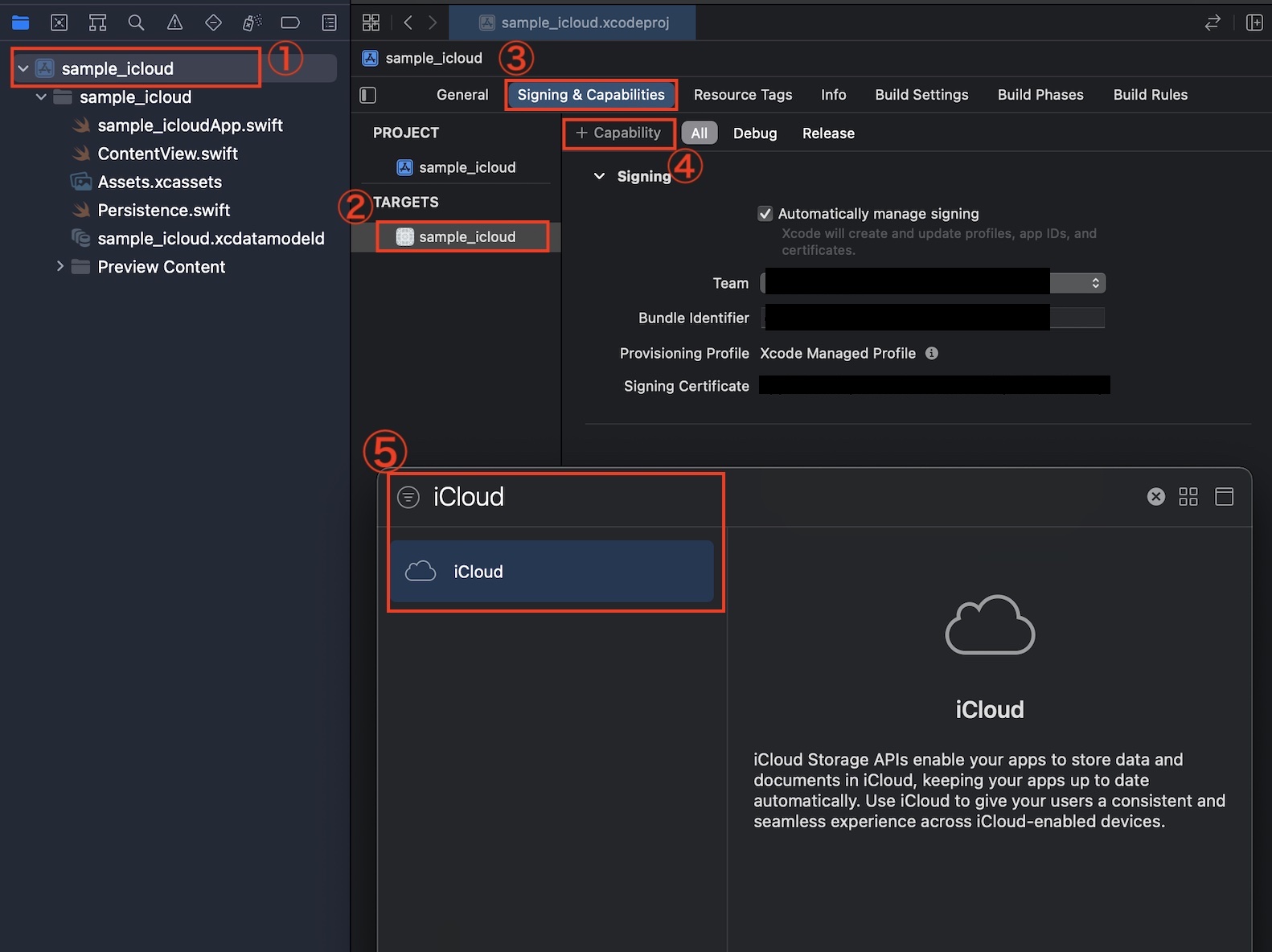
Task: Click the filter icon in capability search
Action: pos(408,497)
